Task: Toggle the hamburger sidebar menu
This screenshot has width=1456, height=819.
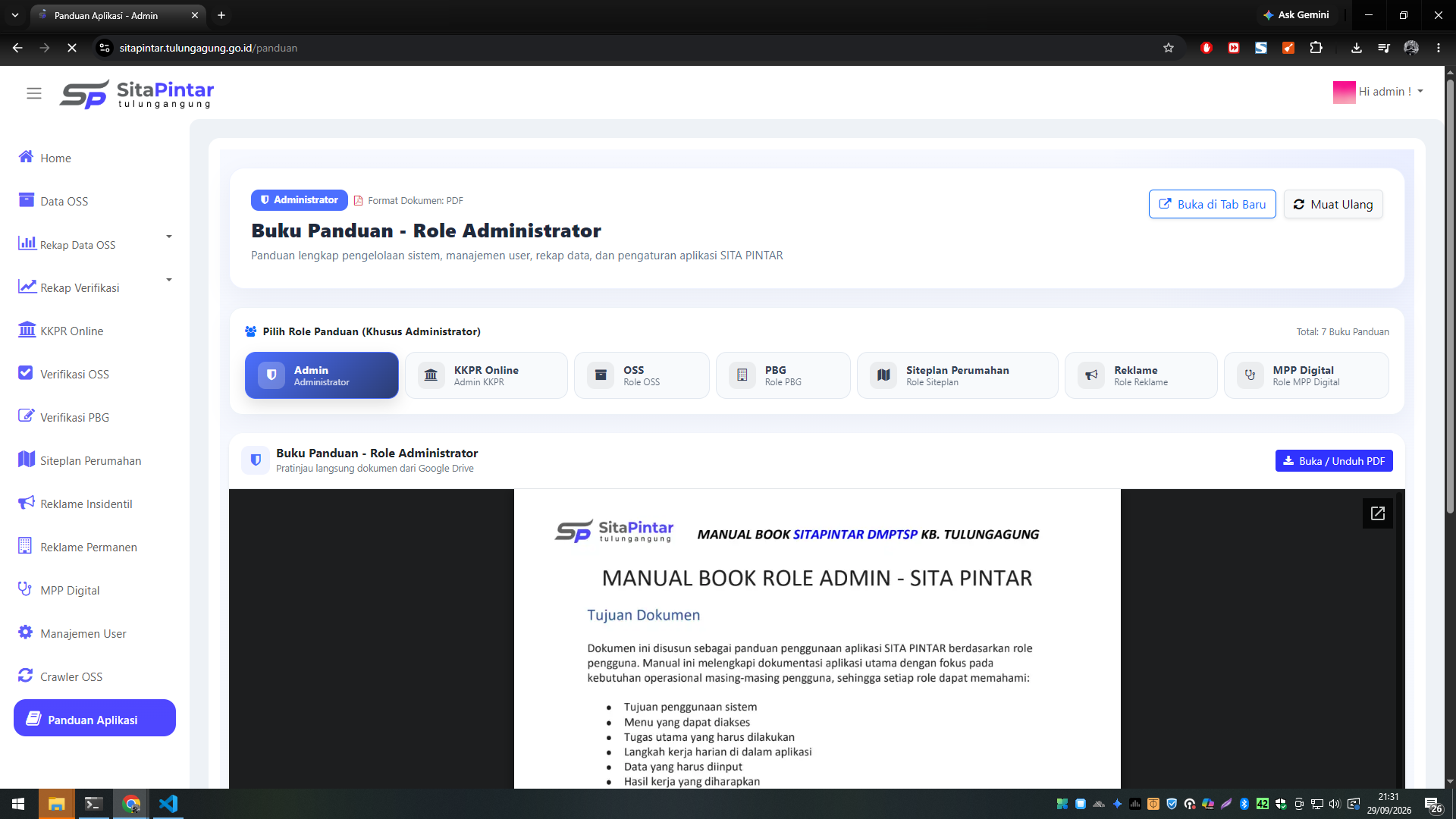Action: [34, 93]
